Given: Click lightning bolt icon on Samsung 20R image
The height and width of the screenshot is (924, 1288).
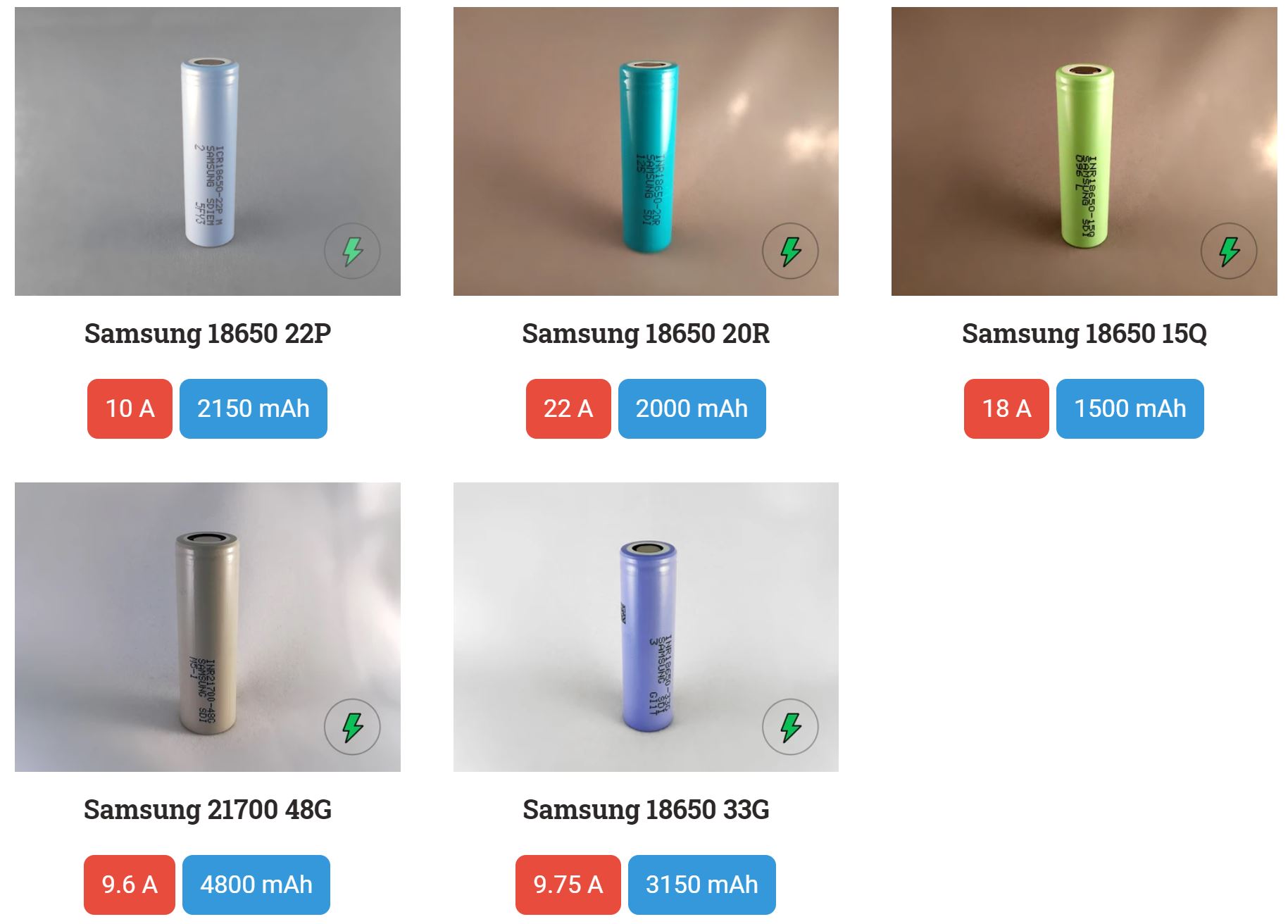Looking at the screenshot, I should tap(790, 251).
